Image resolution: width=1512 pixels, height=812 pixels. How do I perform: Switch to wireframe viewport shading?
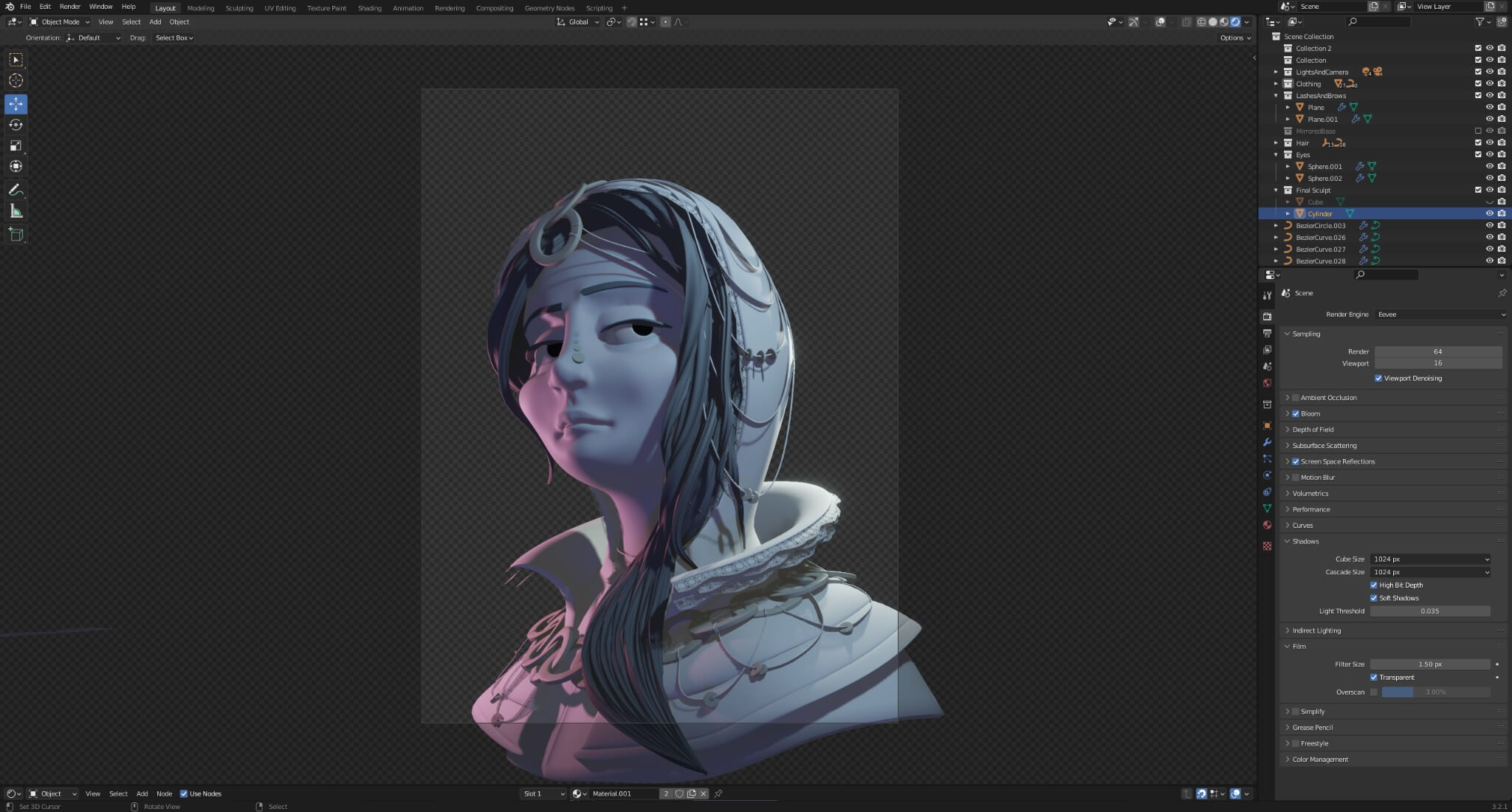1201,22
